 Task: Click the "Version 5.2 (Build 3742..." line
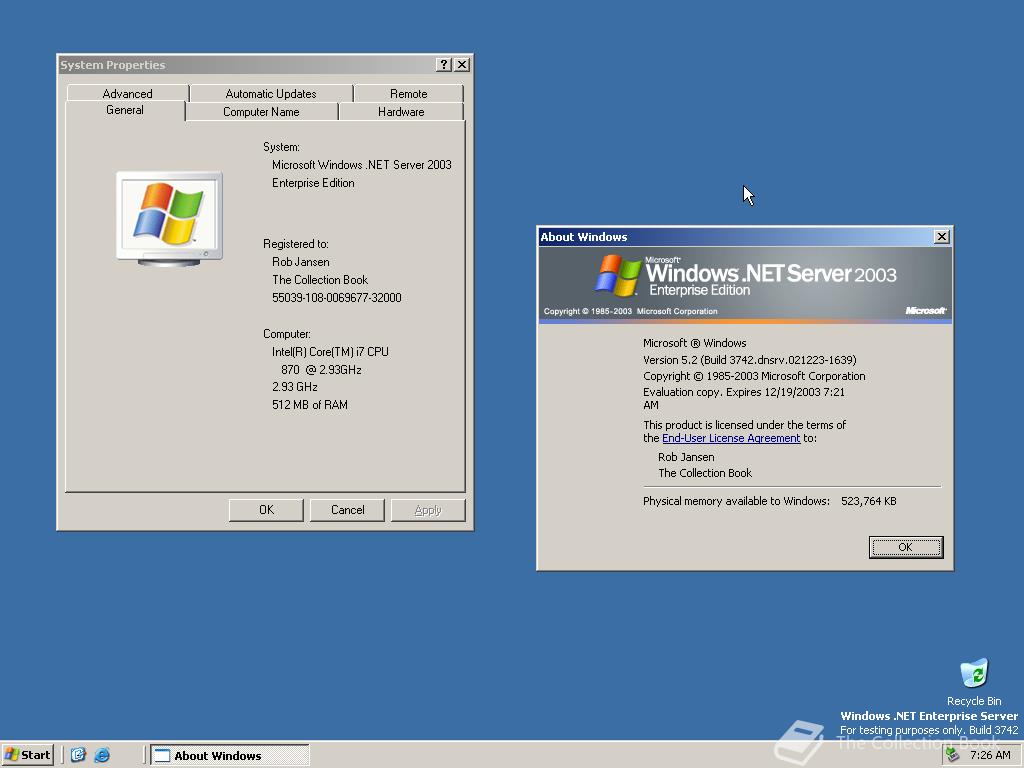750,360
